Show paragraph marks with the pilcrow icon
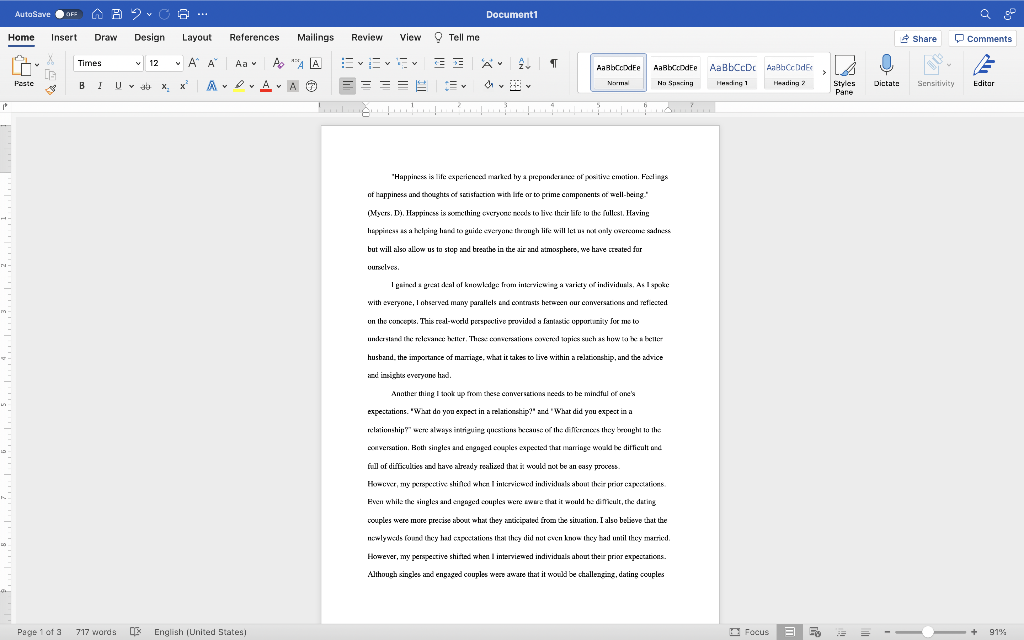The width and height of the screenshot is (1024, 640). pos(553,62)
